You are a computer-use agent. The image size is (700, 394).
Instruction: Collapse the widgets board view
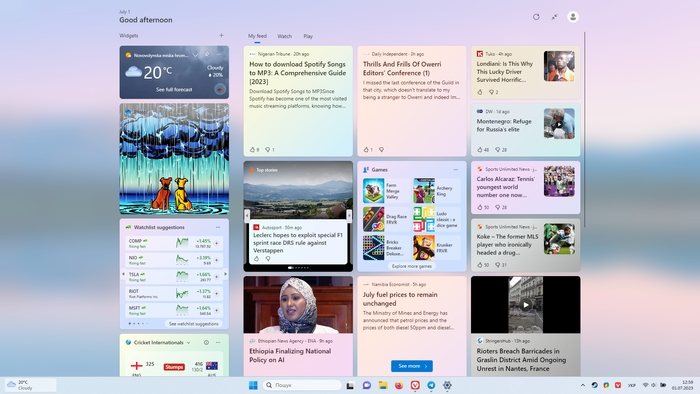[554, 17]
